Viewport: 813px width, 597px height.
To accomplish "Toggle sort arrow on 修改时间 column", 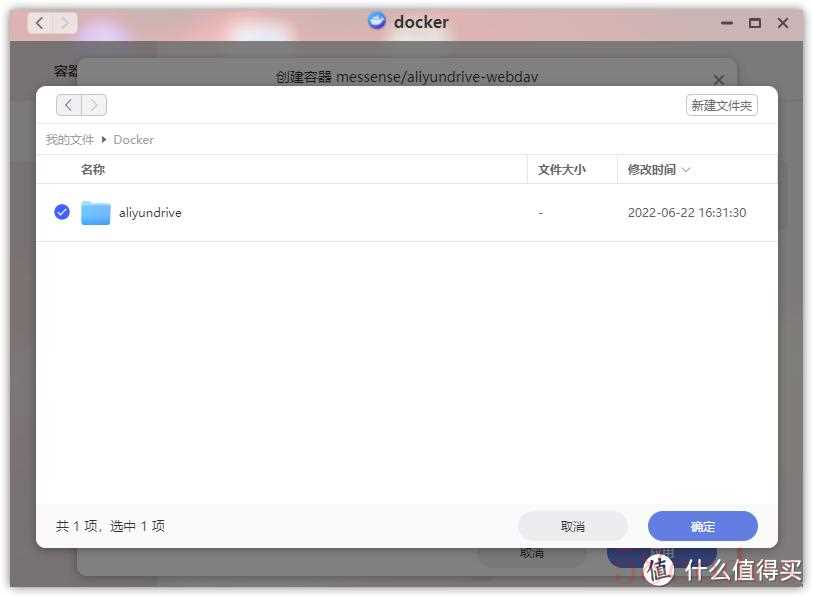I will [686, 170].
